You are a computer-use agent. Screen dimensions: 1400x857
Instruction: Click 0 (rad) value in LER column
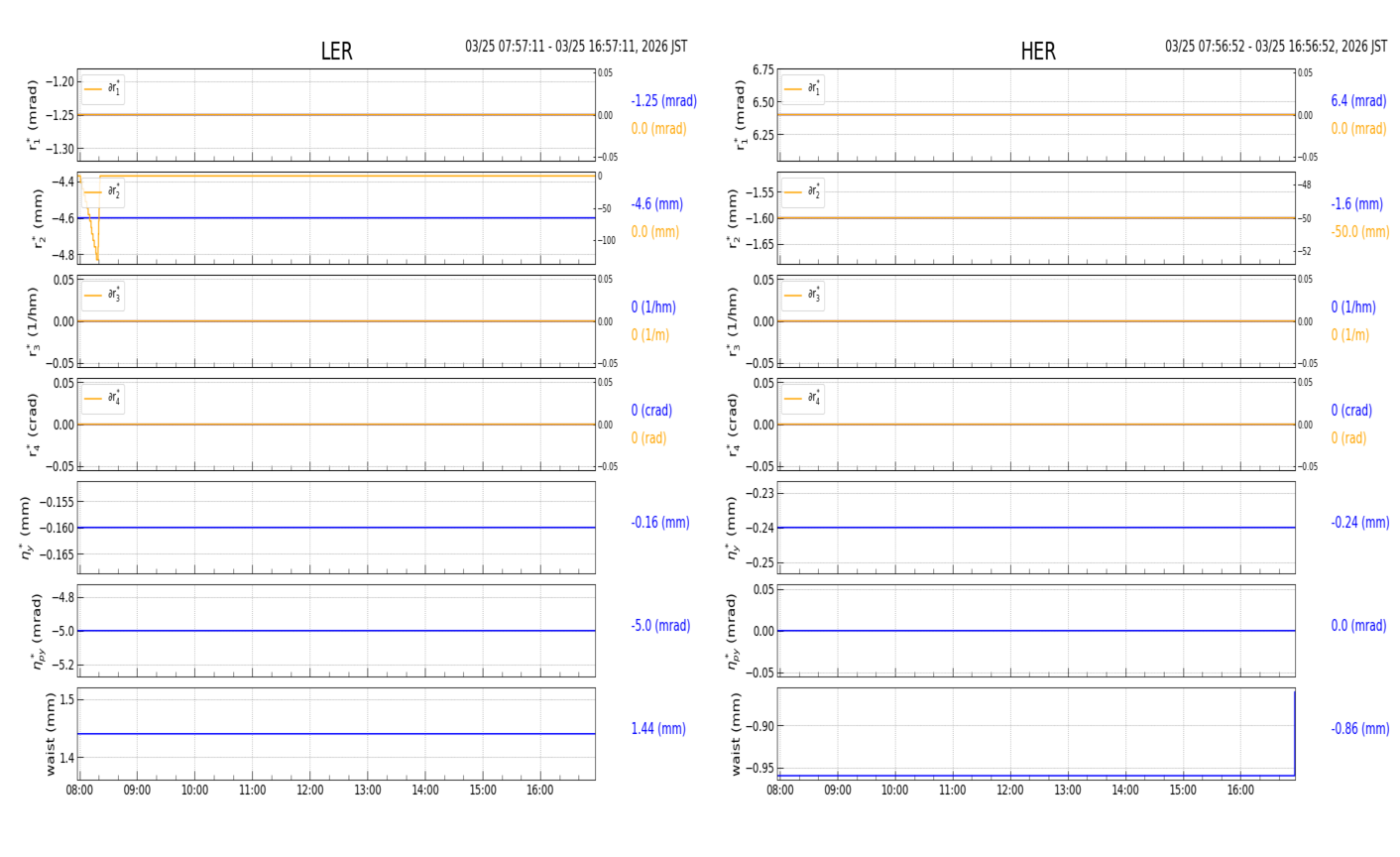tap(648, 438)
